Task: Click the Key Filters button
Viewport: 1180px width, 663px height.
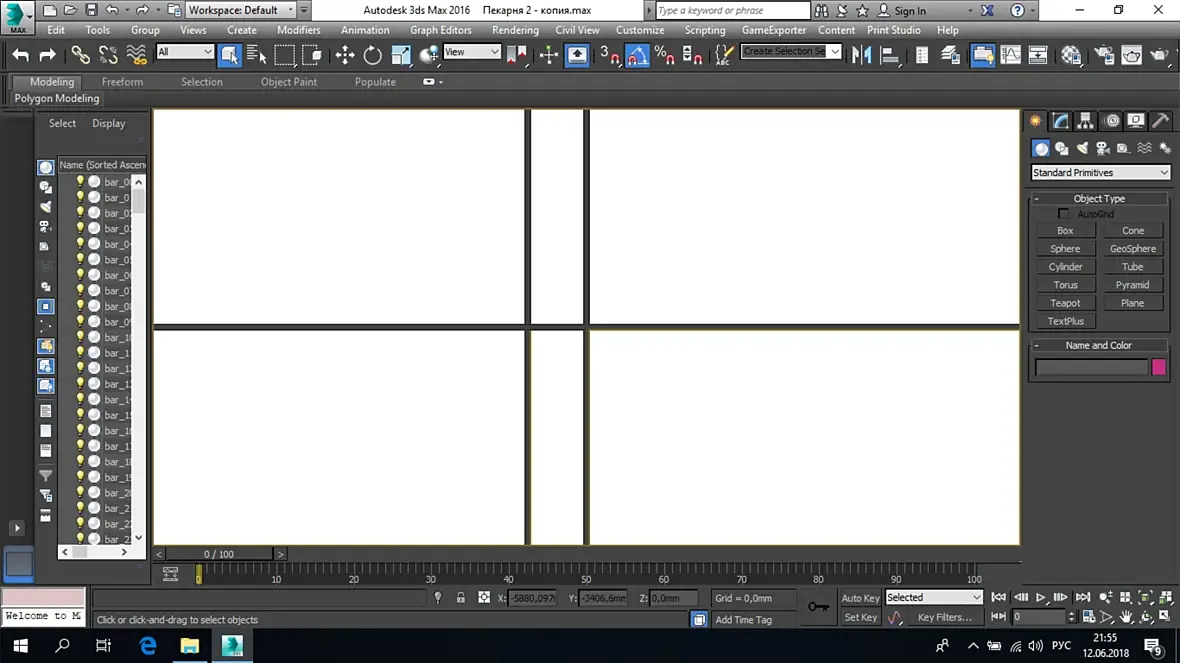Action: tap(944, 617)
